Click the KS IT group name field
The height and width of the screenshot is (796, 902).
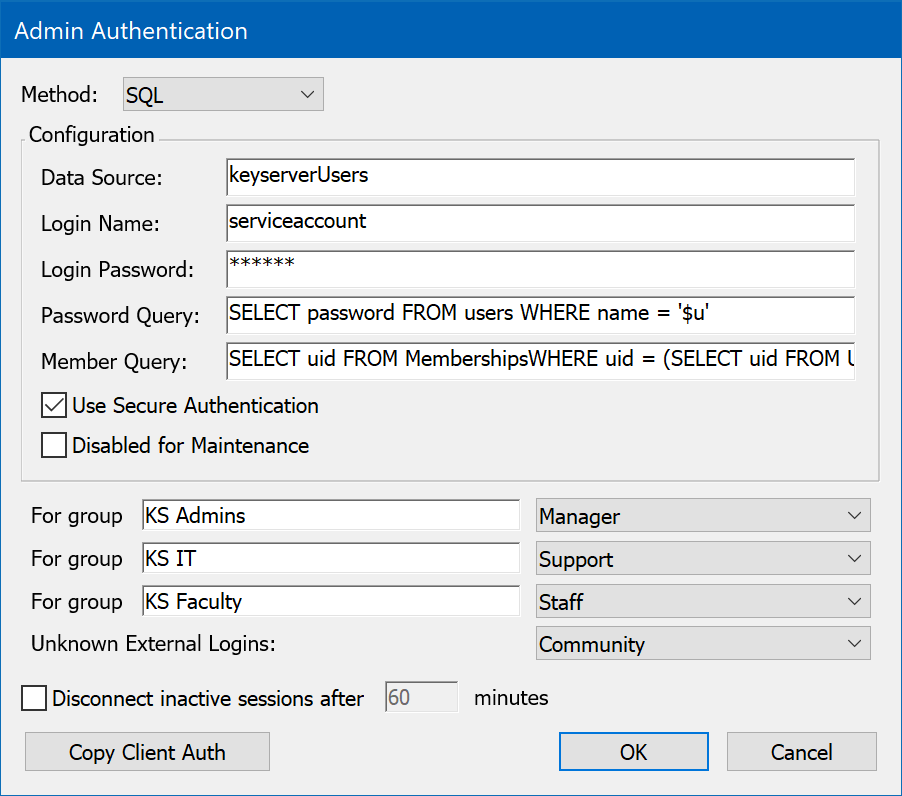(330, 559)
